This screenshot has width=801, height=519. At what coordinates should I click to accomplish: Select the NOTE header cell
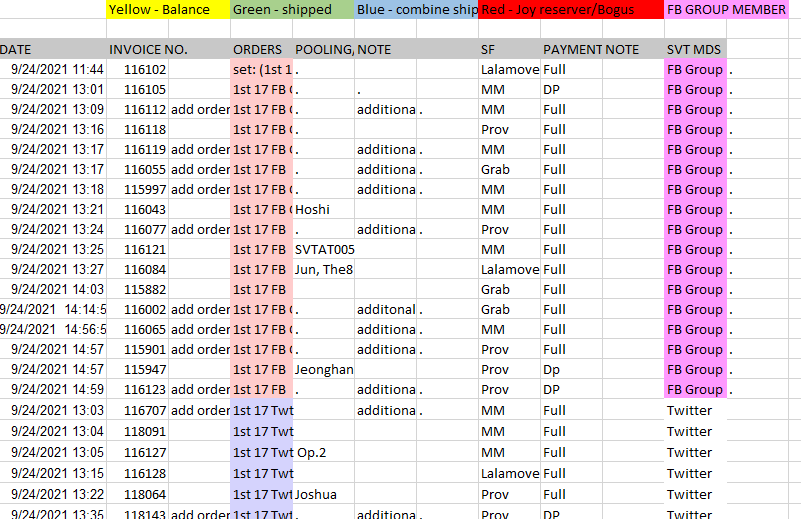click(x=386, y=50)
